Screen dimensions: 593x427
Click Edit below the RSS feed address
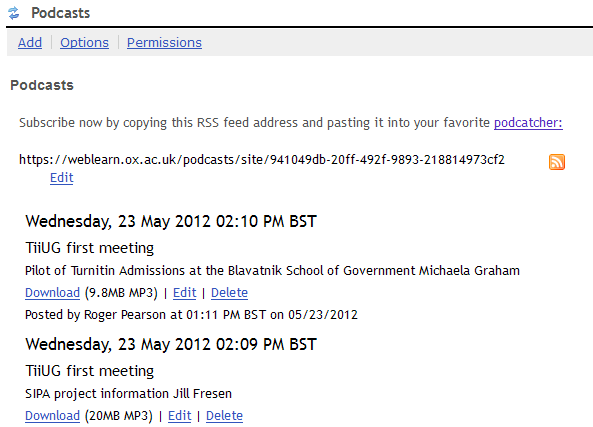pyautogui.click(x=62, y=177)
